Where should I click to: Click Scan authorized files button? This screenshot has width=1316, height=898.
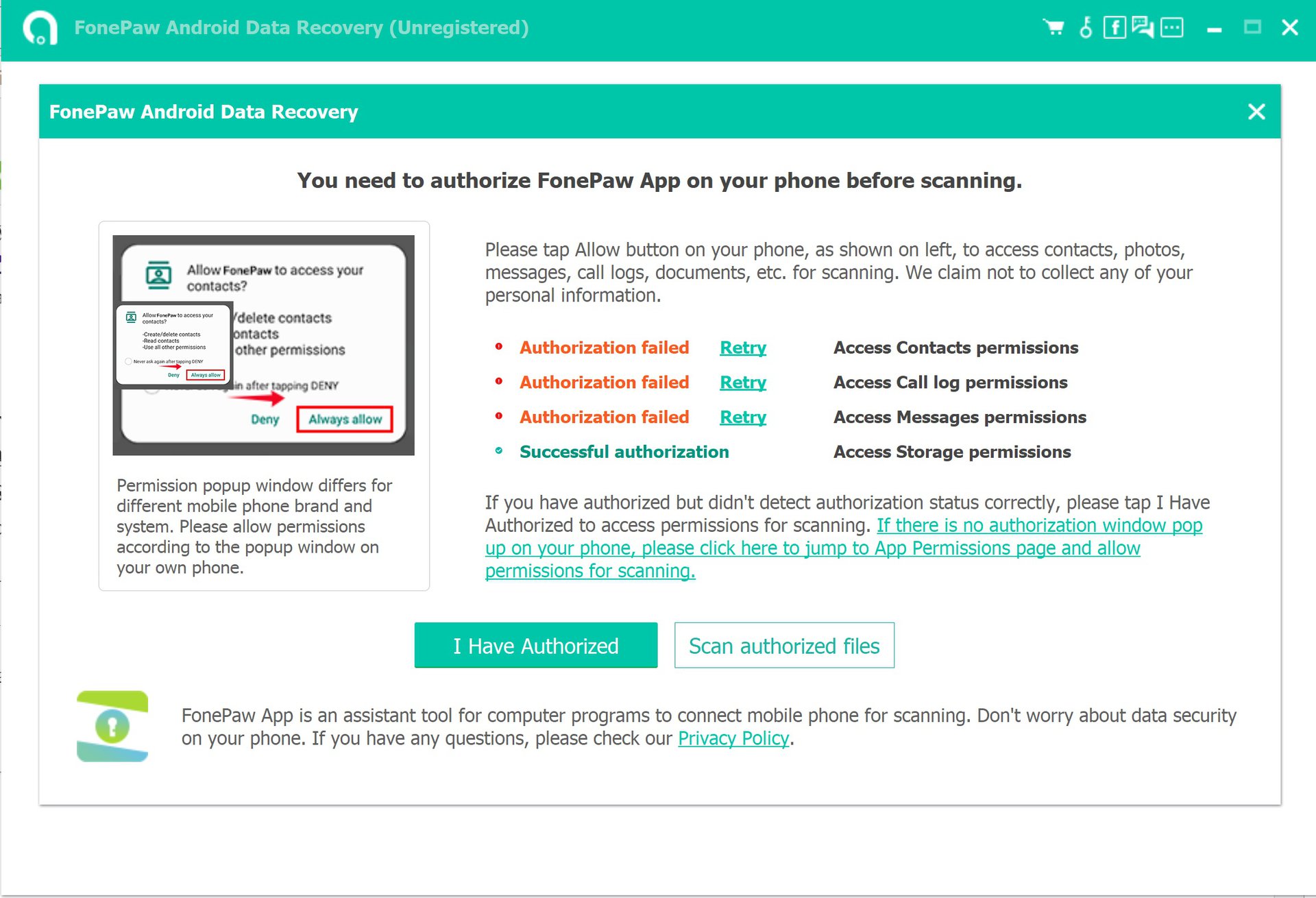[785, 644]
